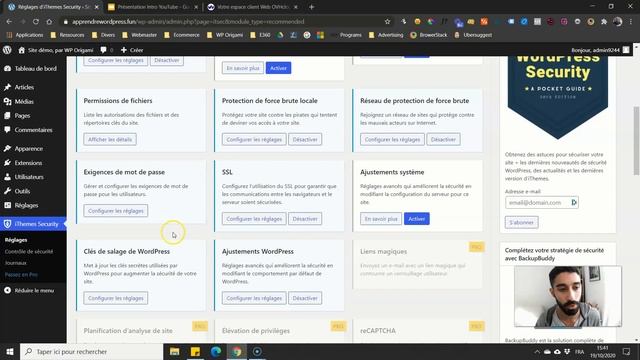The image size is (640, 360).
Task: Disable the SSL module
Action: [305, 219]
